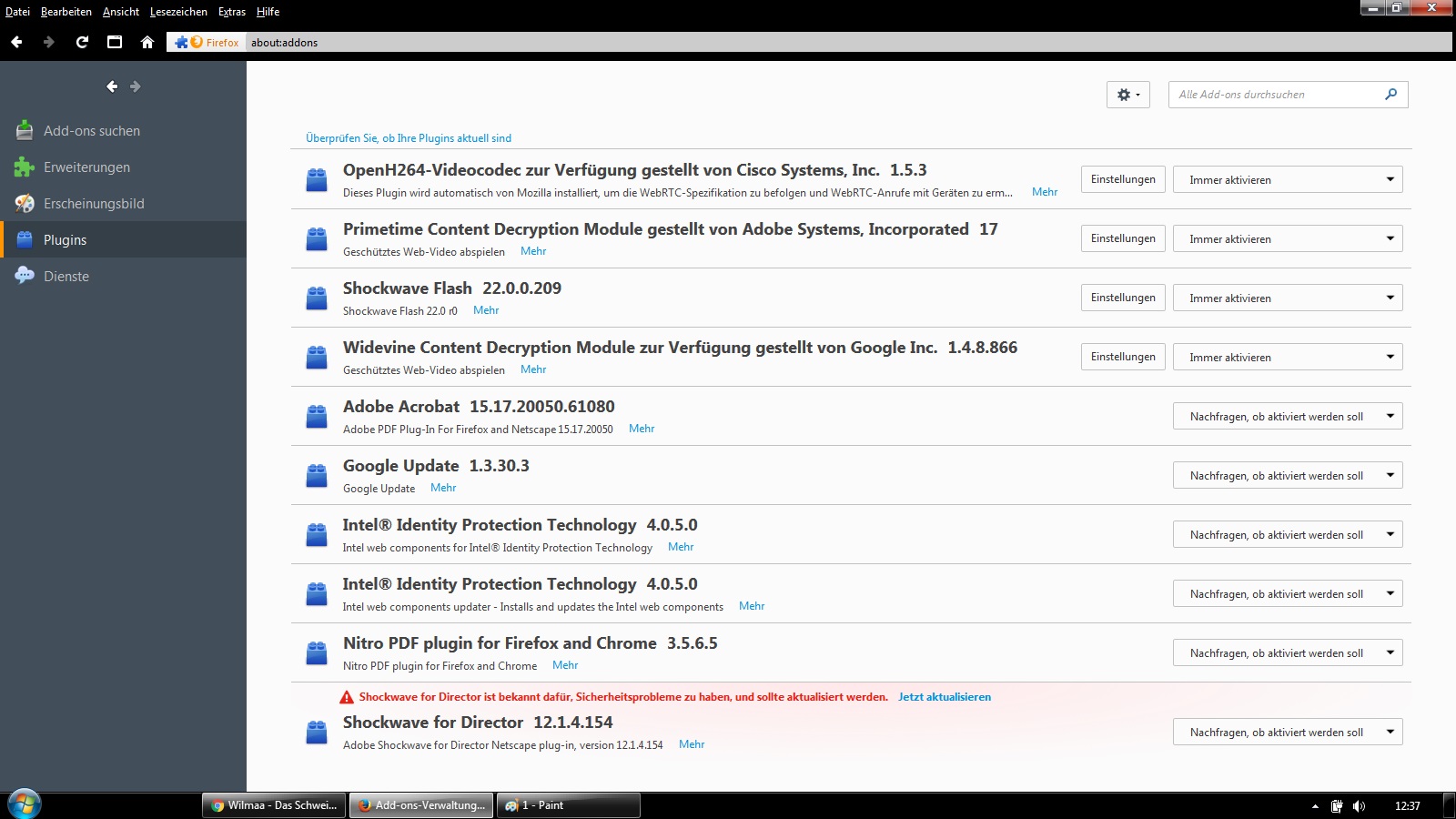Image resolution: width=1456 pixels, height=819 pixels.
Task: Click the about:addons address bar
Action: tap(848, 43)
